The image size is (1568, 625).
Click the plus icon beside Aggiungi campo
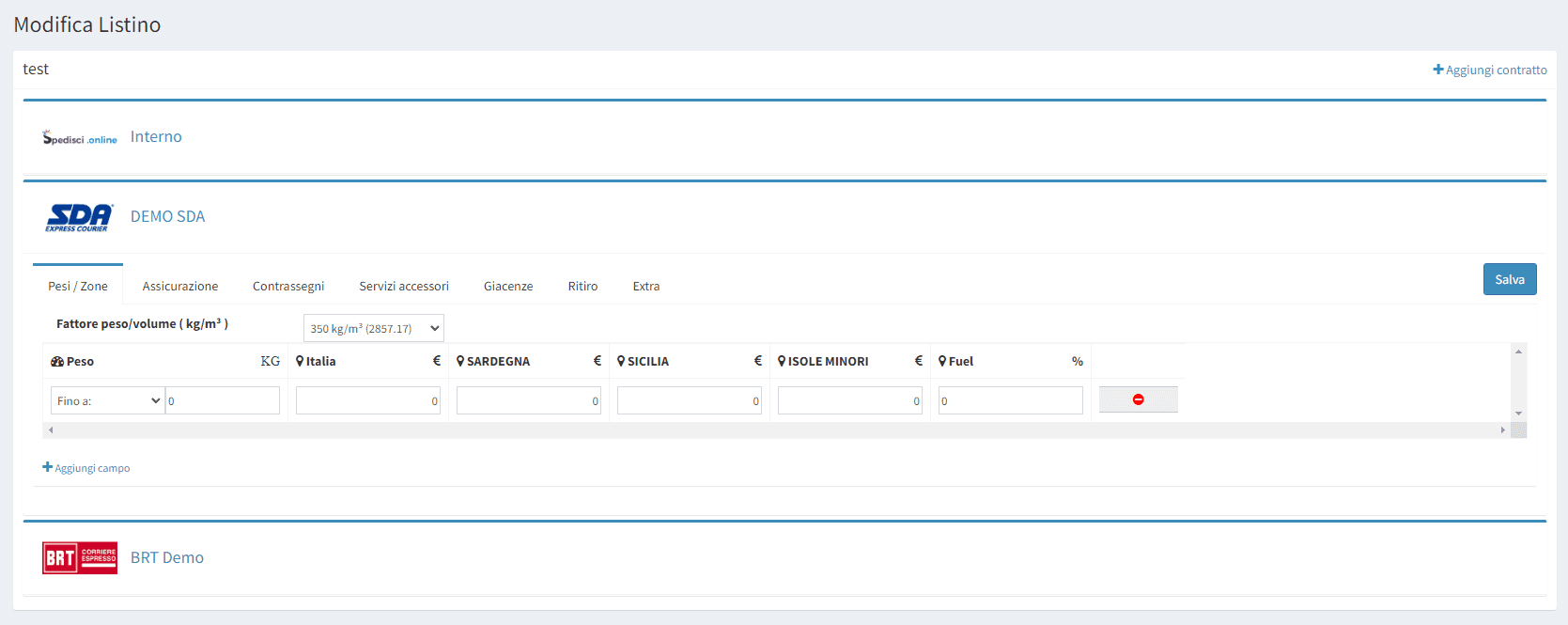47,467
